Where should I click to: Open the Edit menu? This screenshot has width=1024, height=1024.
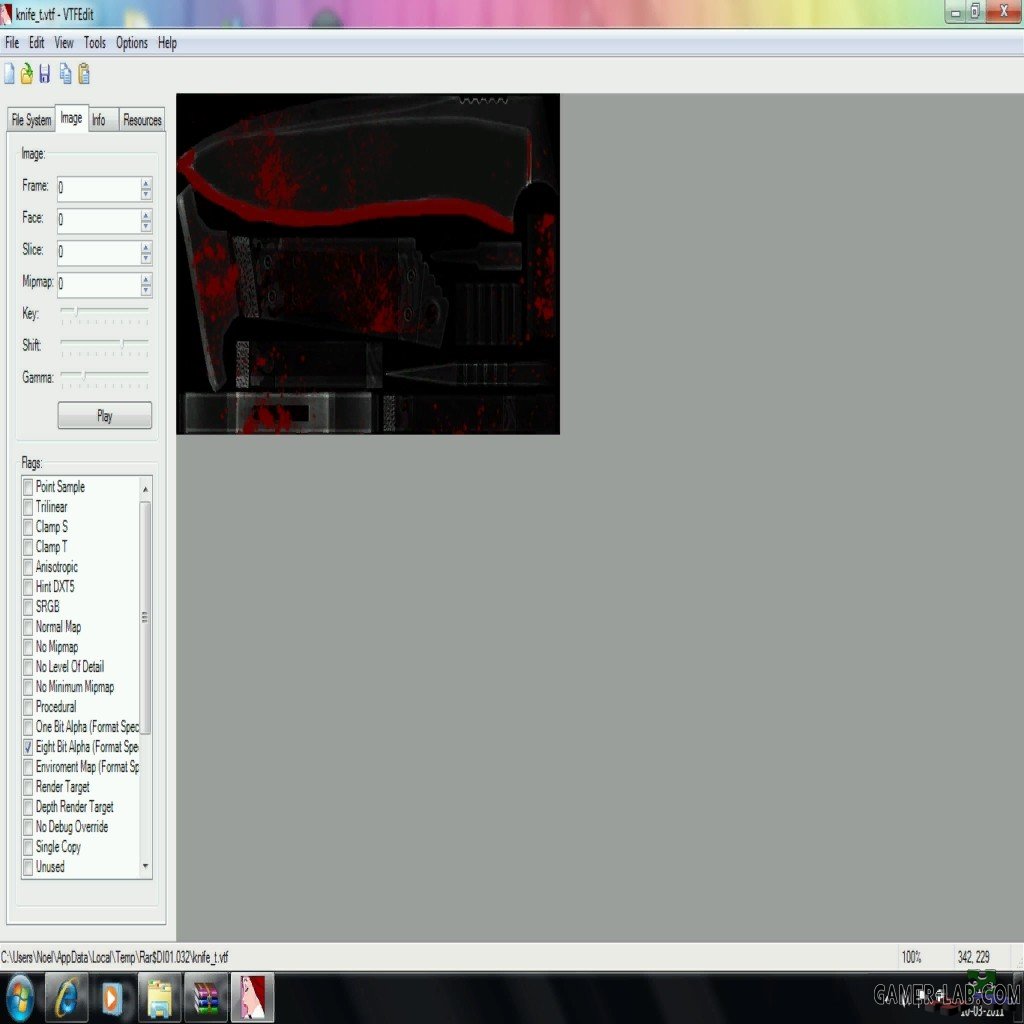[37, 43]
